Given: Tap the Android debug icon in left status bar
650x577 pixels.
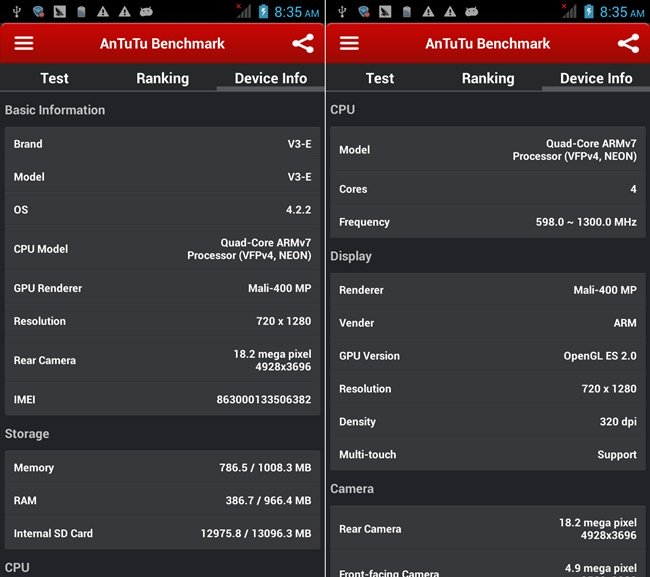Looking at the screenshot, I should [x=147, y=12].
